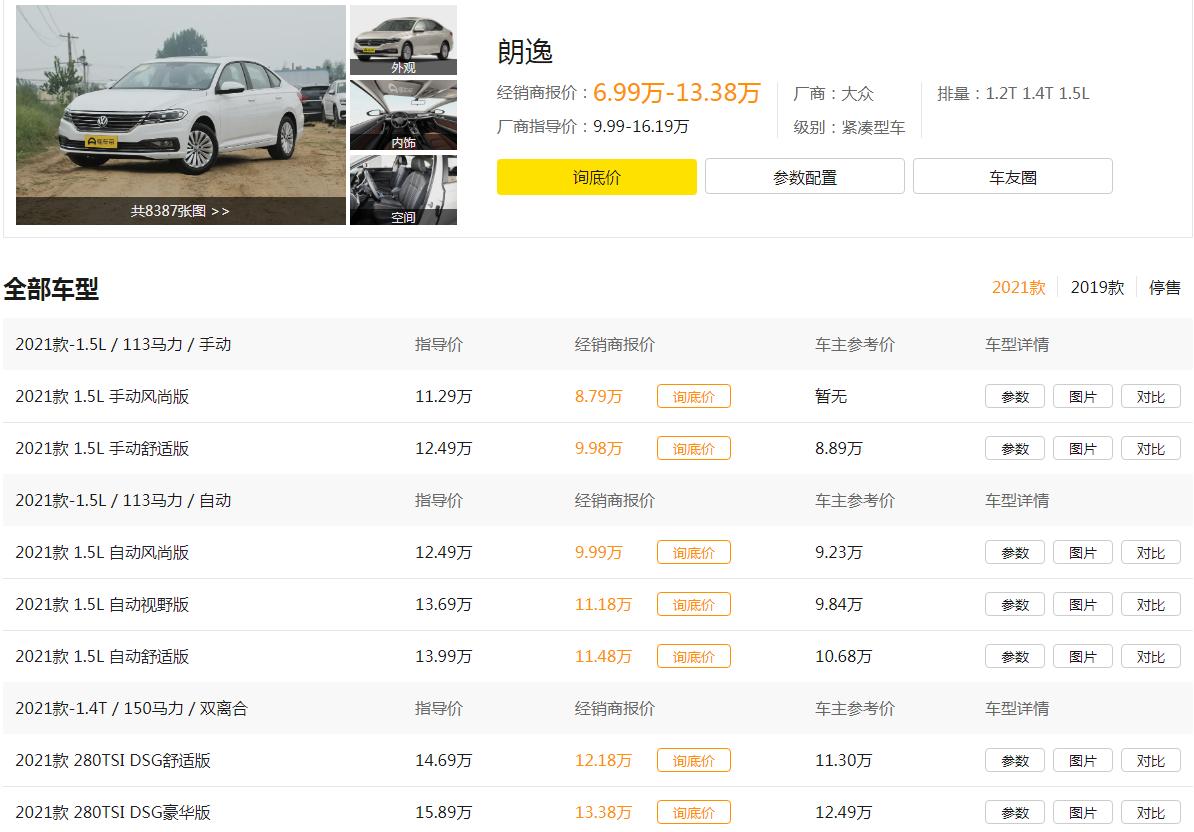Screen dimensions: 1194x832
Task: Click the 2021款-1.4T / 150马力 / 双离合 group header
Action: pyautogui.click(x=131, y=709)
